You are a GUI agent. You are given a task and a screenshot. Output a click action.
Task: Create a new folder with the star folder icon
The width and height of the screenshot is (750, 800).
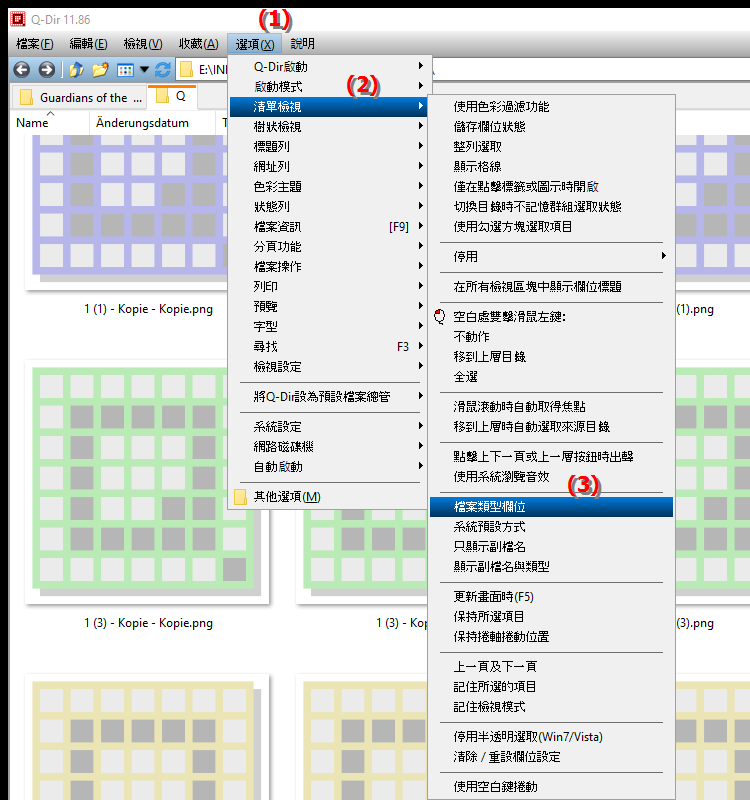tap(101, 69)
